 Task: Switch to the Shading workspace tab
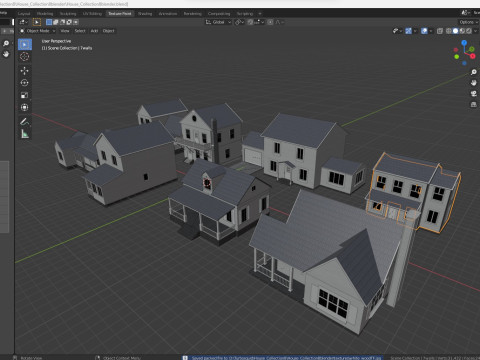click(145, 14)
